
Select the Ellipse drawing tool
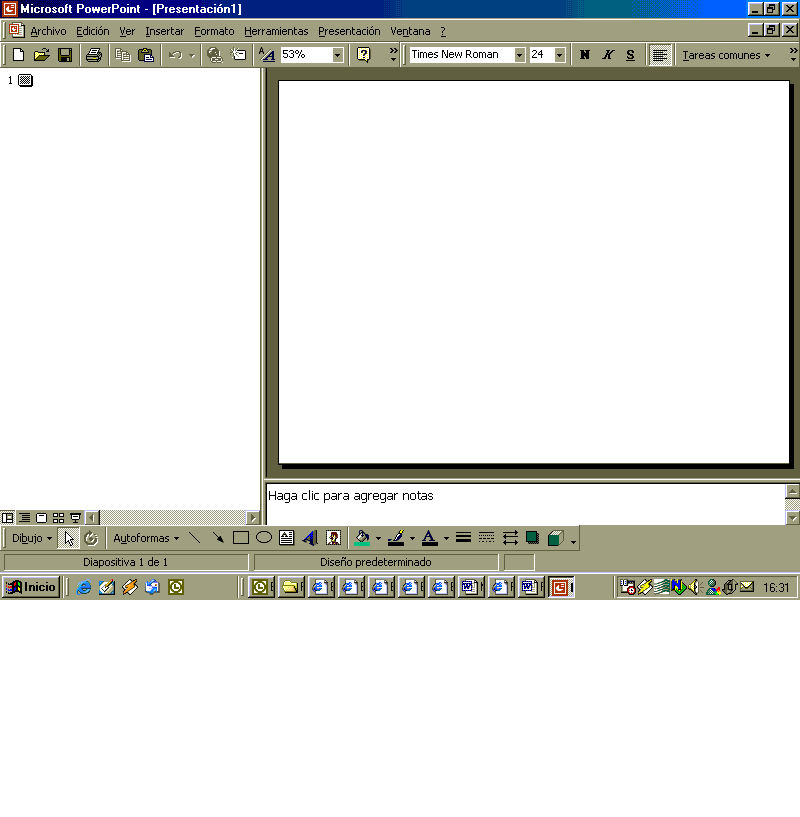pyautogui.click(x=264, y=538)
